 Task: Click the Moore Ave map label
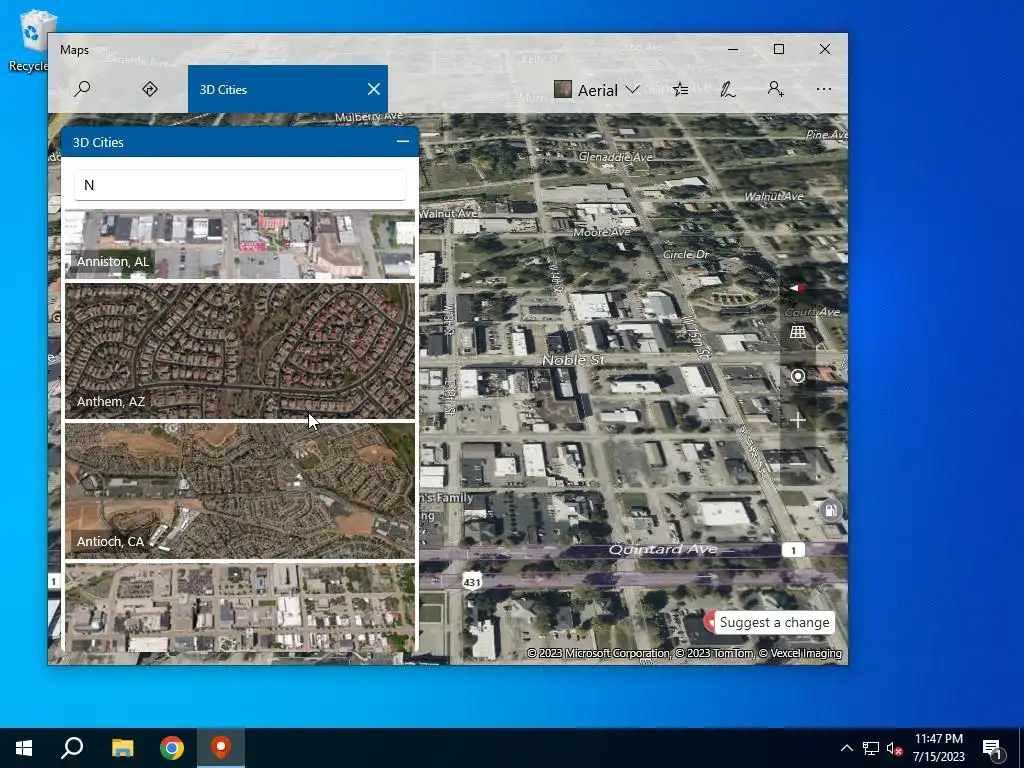pyautogui.click(x=601, y=232)
